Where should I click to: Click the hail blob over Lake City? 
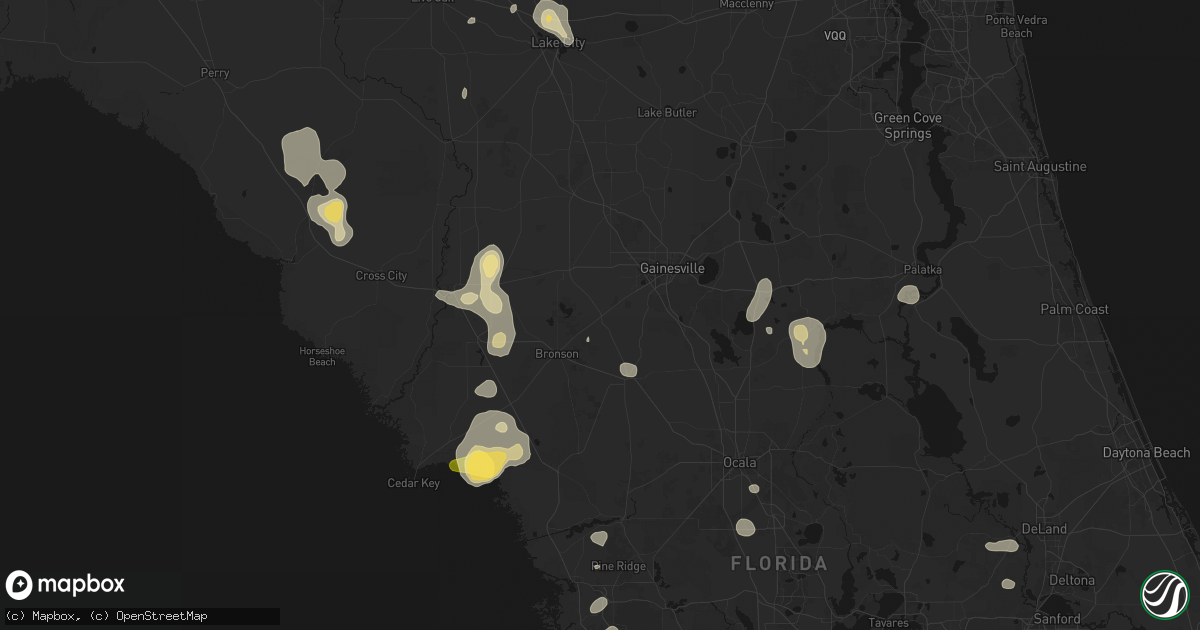pyautogui.click(x=551, y=19)
